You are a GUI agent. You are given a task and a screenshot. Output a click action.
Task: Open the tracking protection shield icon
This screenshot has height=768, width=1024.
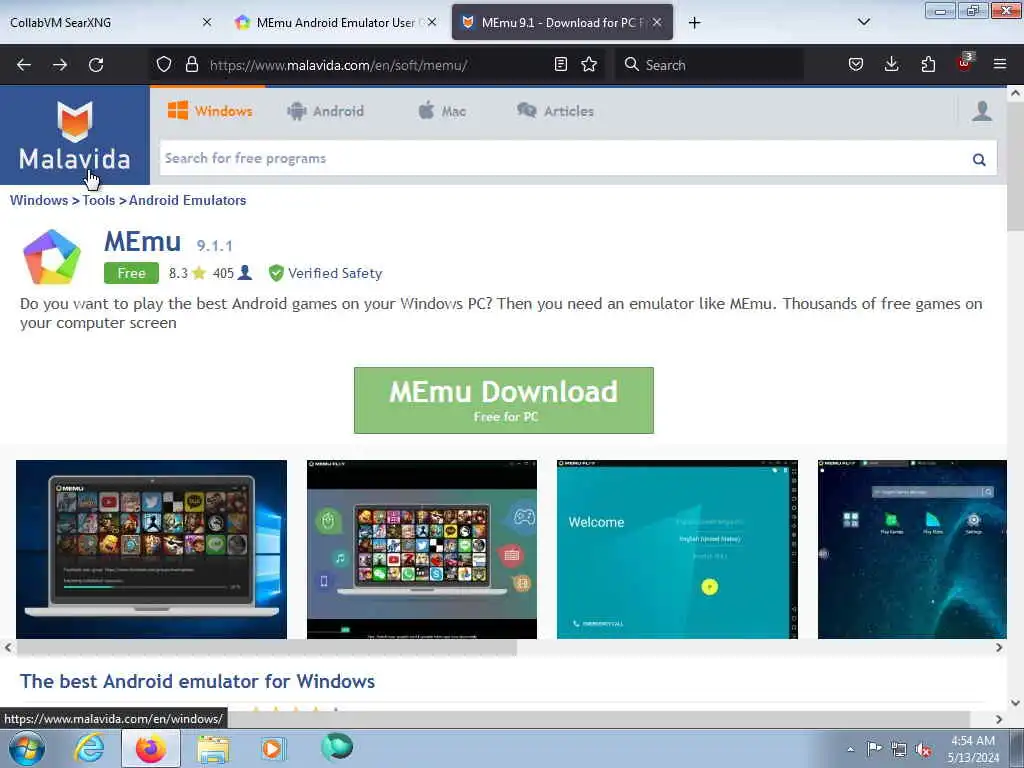[x=164, y=64]
